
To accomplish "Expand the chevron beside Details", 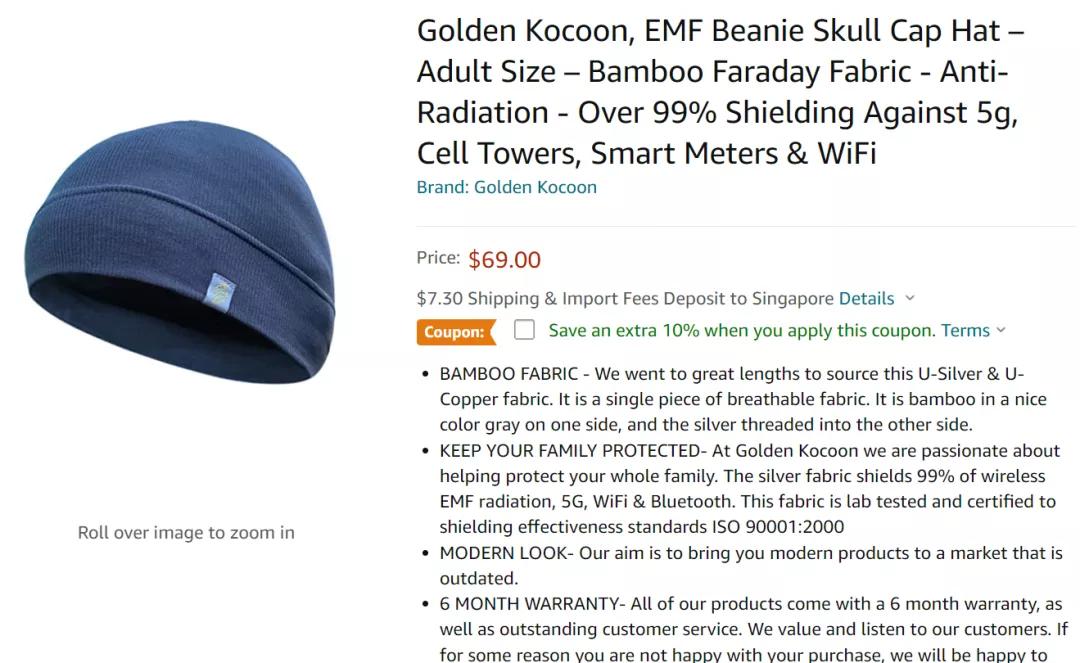I will [x=909, y=298].
